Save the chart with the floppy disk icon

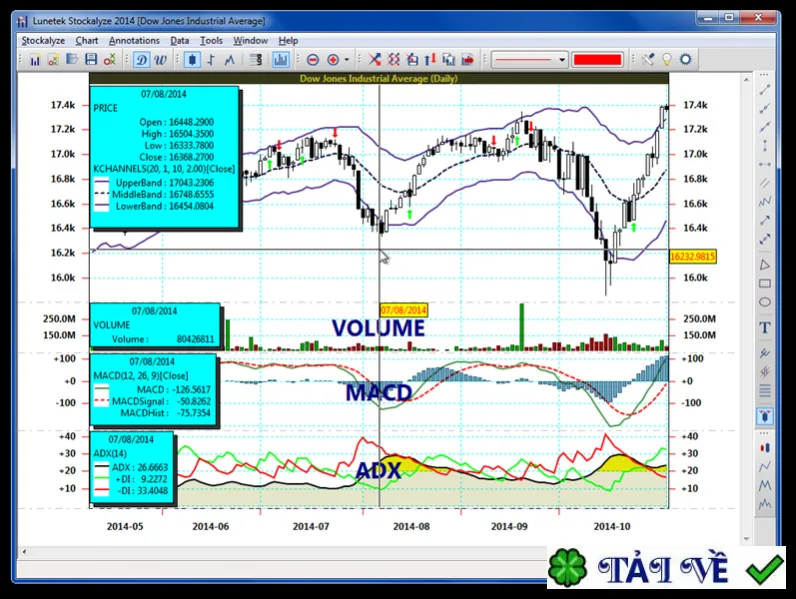91,60
